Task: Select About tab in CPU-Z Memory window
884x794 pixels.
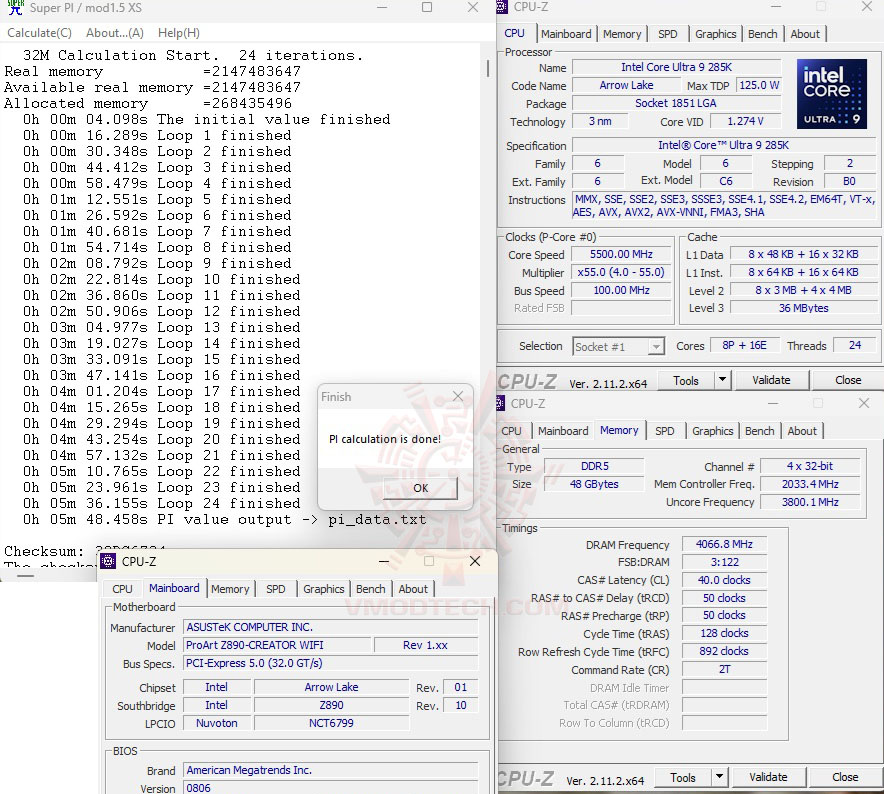Action: (802, 431)
